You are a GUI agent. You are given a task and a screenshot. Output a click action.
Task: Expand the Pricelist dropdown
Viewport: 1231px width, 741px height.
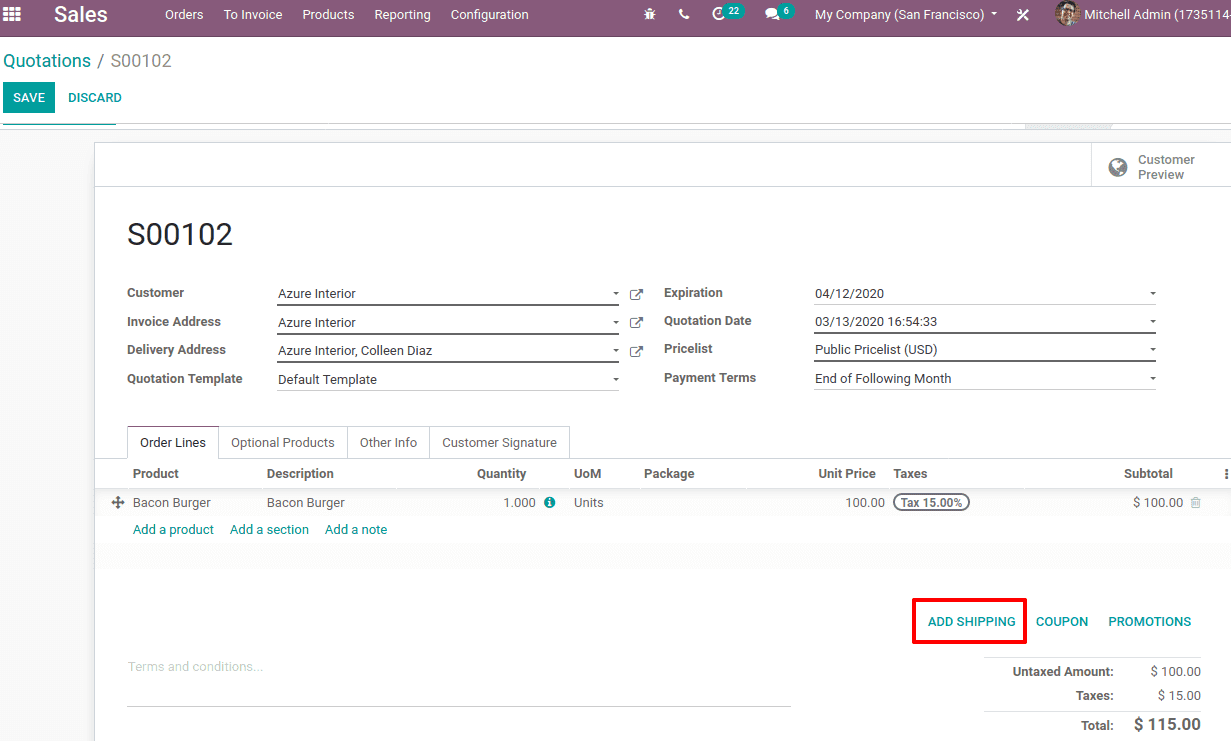pyautogui.click(x=1152, y=350)
